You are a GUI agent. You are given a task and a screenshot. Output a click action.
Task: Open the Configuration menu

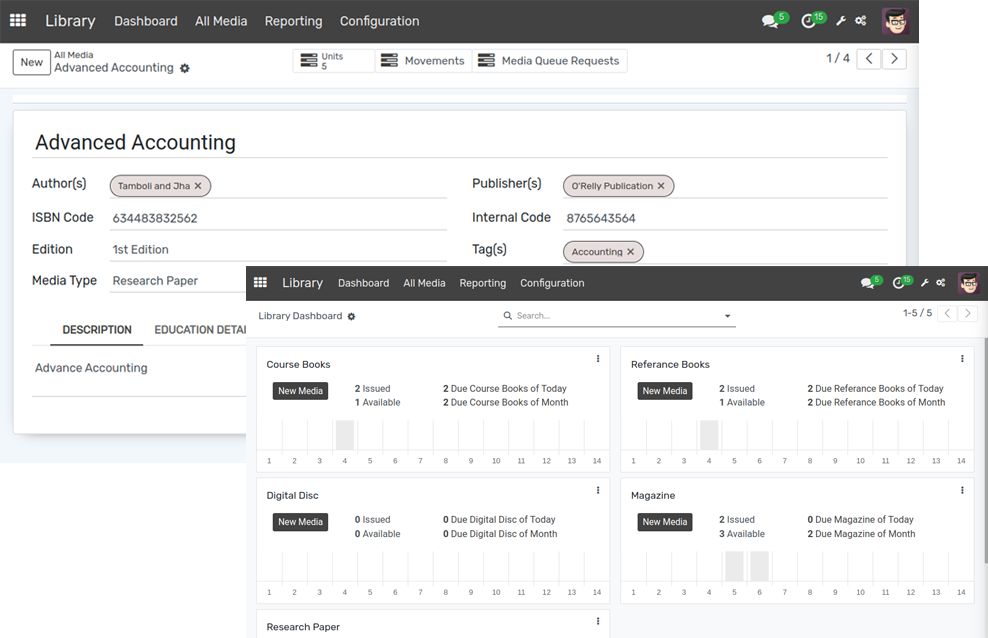coord(378,20)
